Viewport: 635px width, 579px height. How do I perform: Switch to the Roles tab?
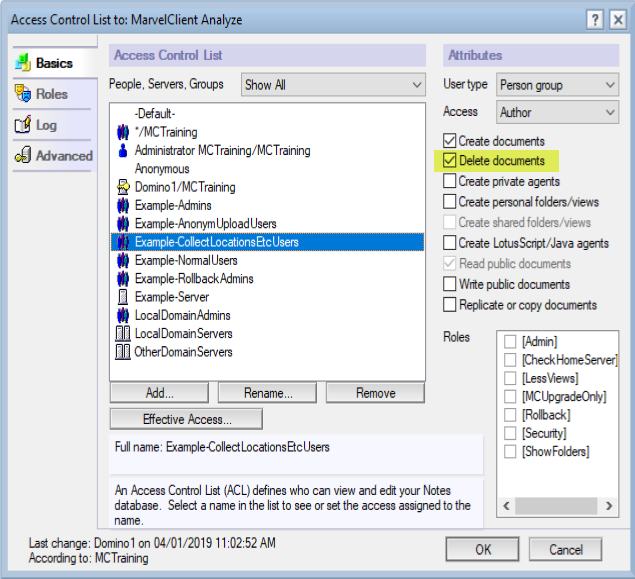point(52,94)
